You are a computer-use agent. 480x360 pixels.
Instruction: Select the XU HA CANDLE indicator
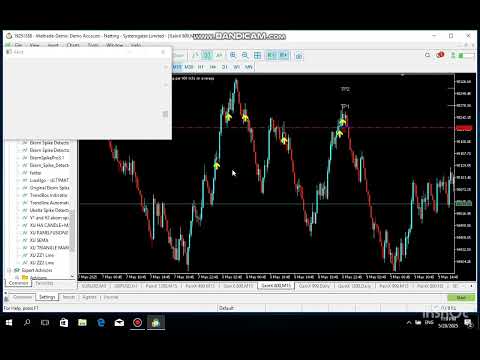tap(49, 225)
